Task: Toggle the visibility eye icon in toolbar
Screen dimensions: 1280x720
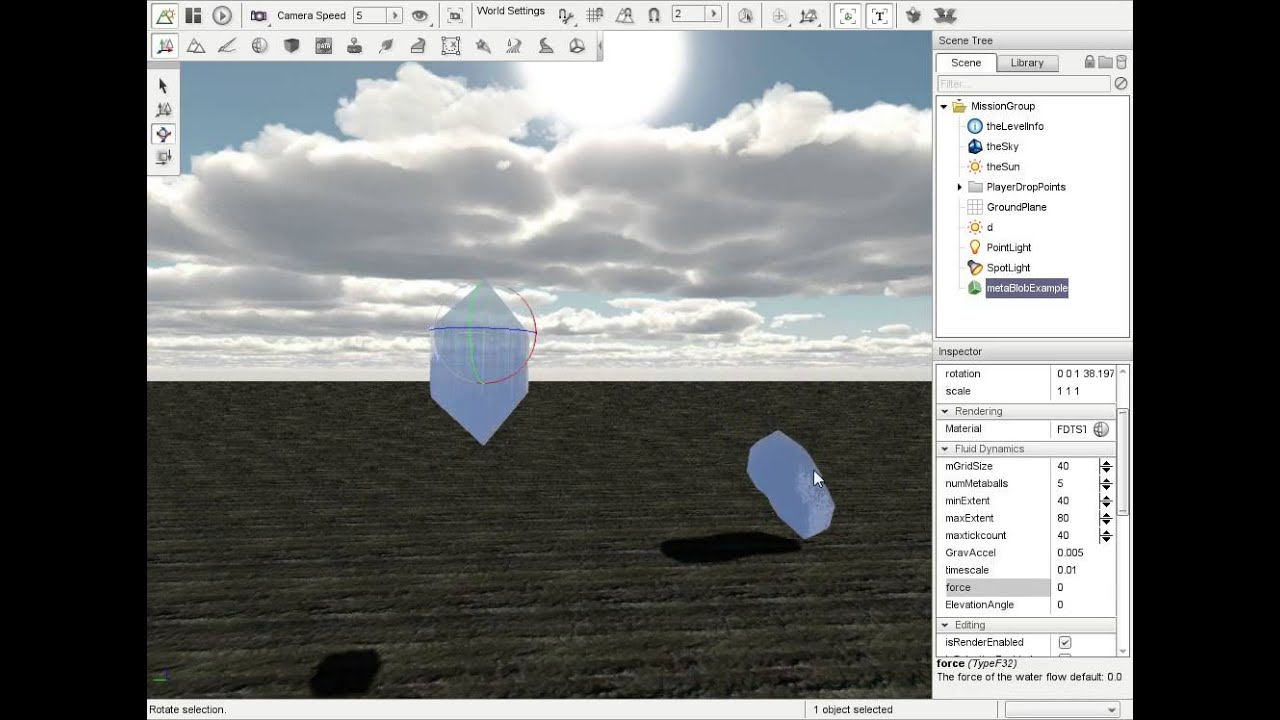Action: click(420, 15)
